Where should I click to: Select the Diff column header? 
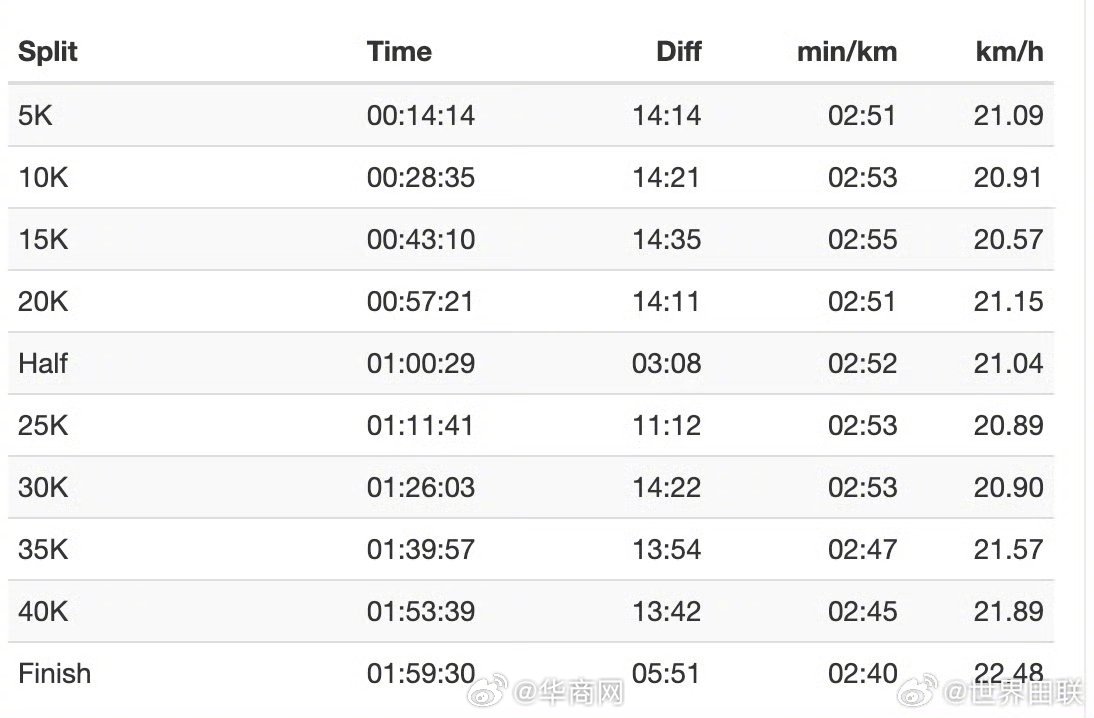pyautogui.click(x=679, y=52)
